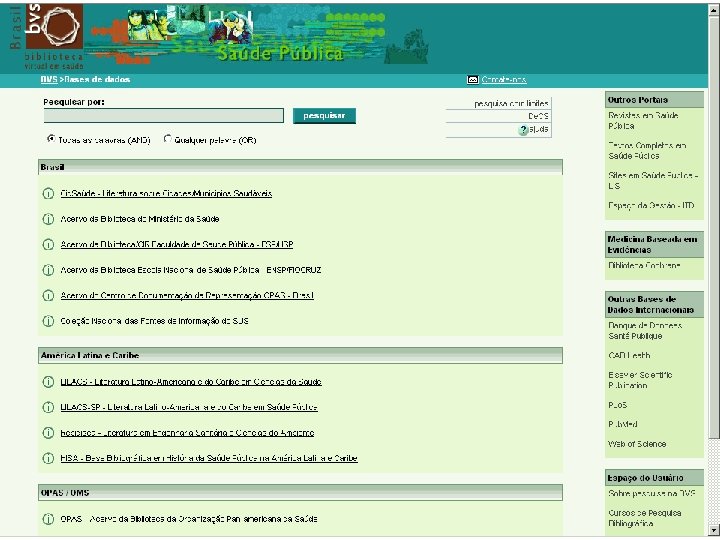Viewport: 720px width, 540px height.
Task: Open the CidSaúde literature database link
Action: tap(166, 194)
